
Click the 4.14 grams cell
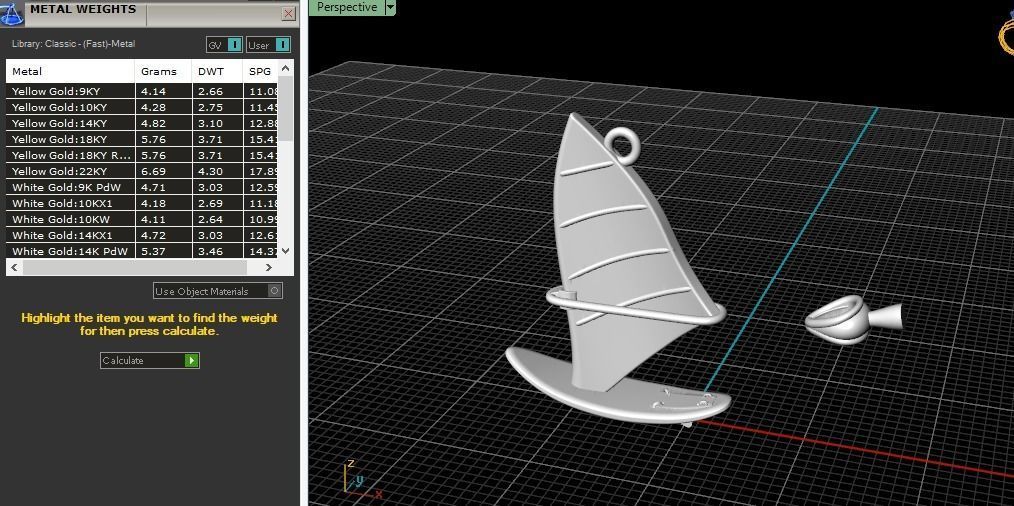click(x=164, y=91)
